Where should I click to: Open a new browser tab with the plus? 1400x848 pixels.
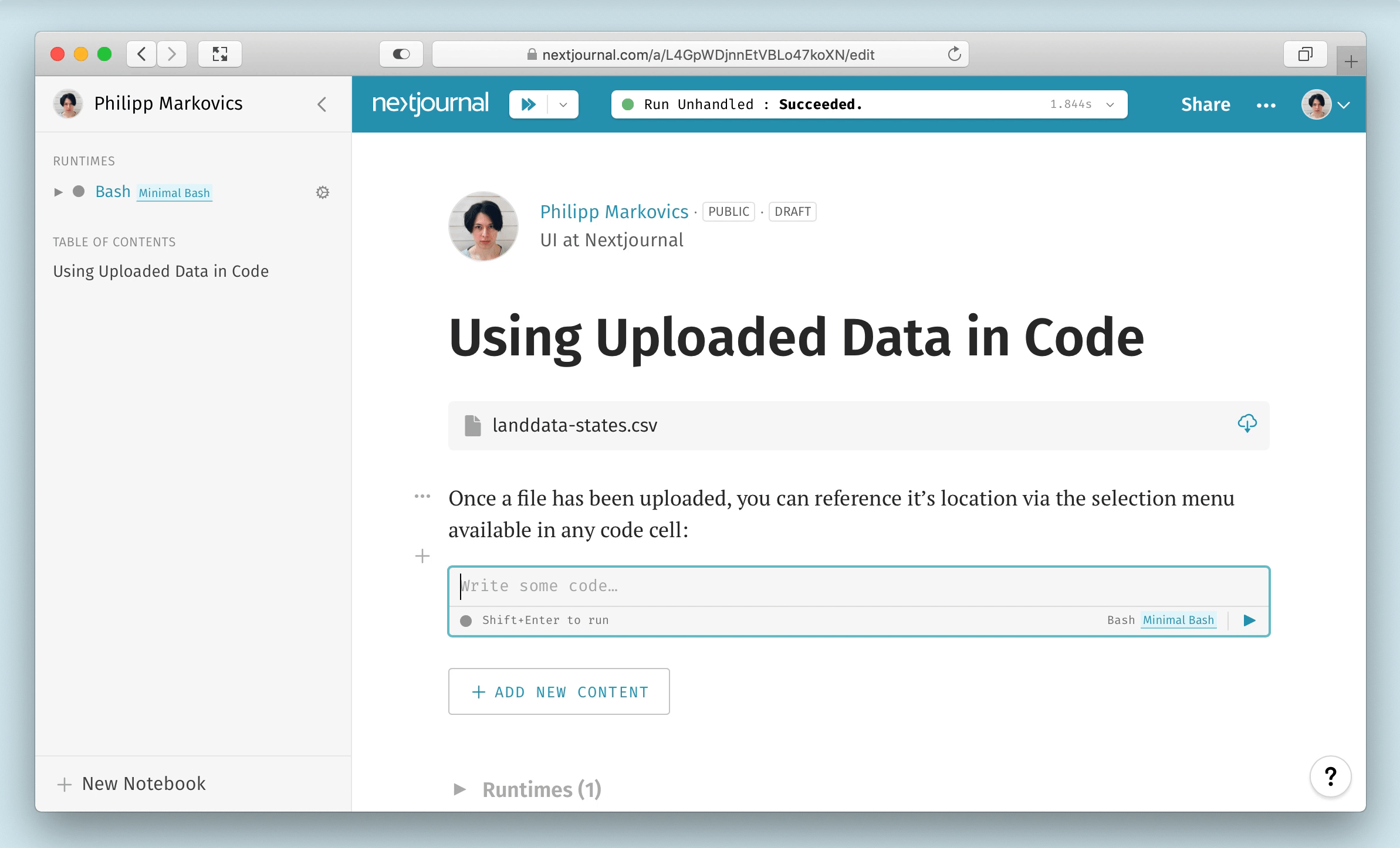pyautogui.click(x=1351, y=61)
